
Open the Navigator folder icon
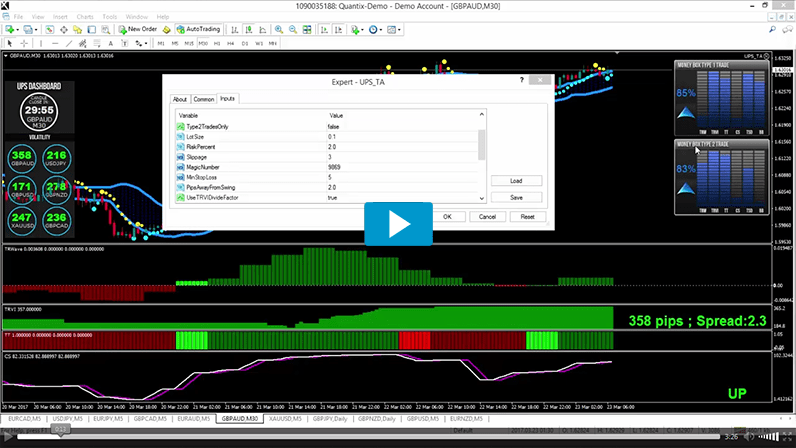pos(78,30)
